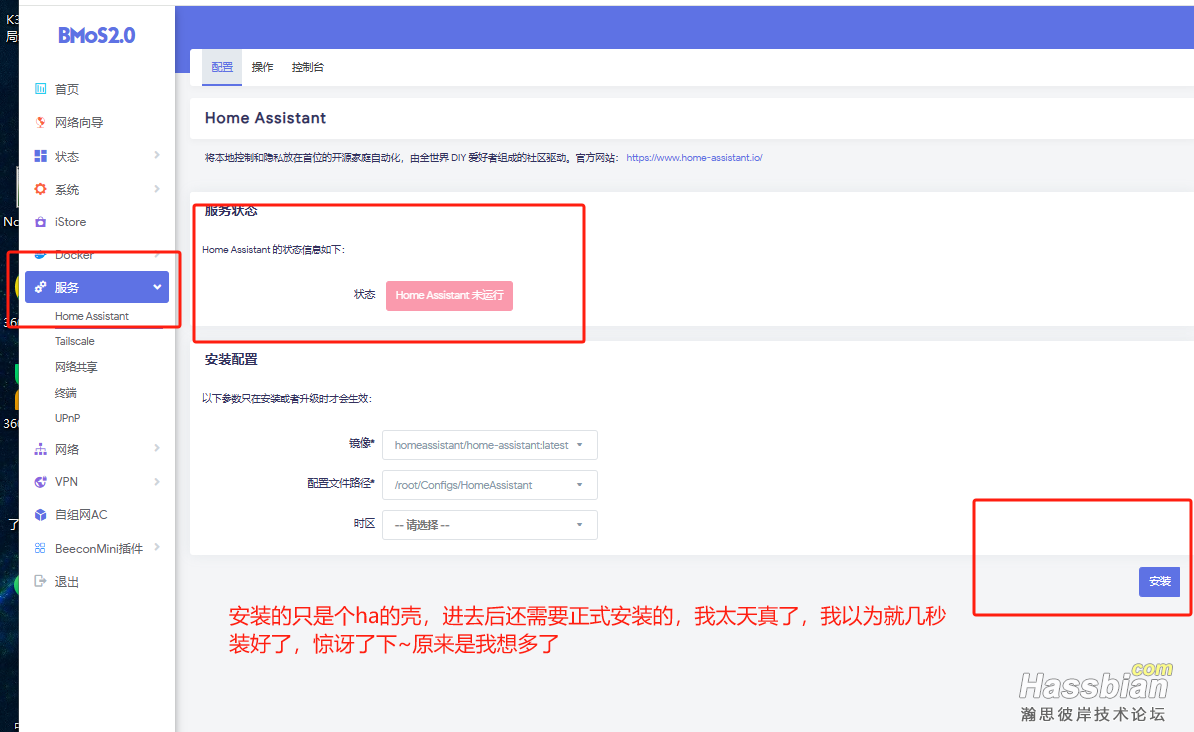Switch to the 操作 tab
Viewport: 1194px width, 732px height.
pos(263,67)
